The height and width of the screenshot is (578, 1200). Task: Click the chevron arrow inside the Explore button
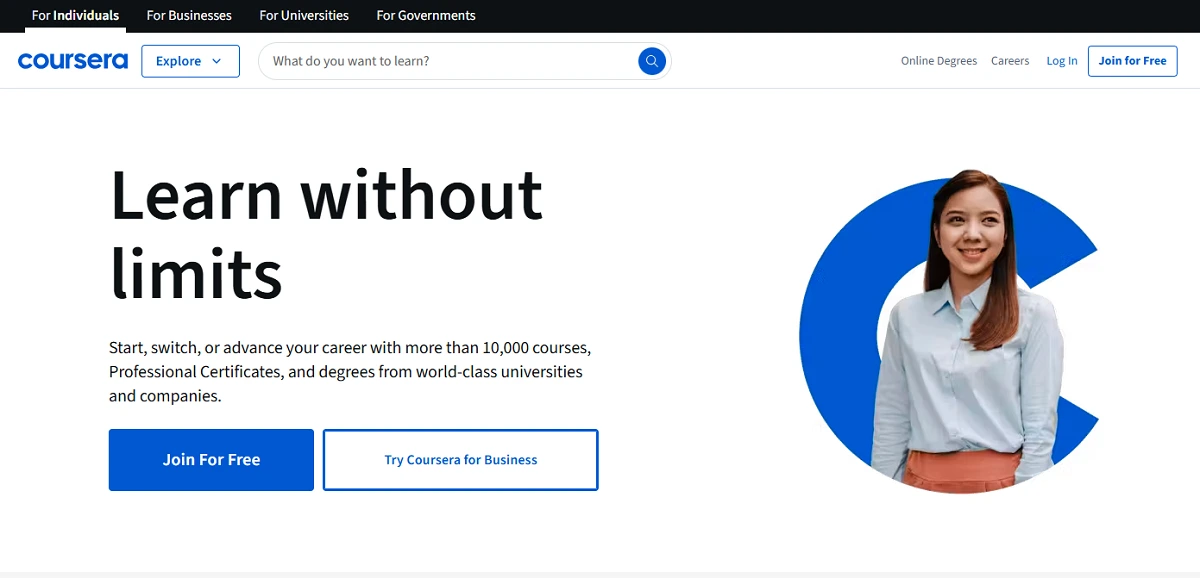[x=217, y=61]
